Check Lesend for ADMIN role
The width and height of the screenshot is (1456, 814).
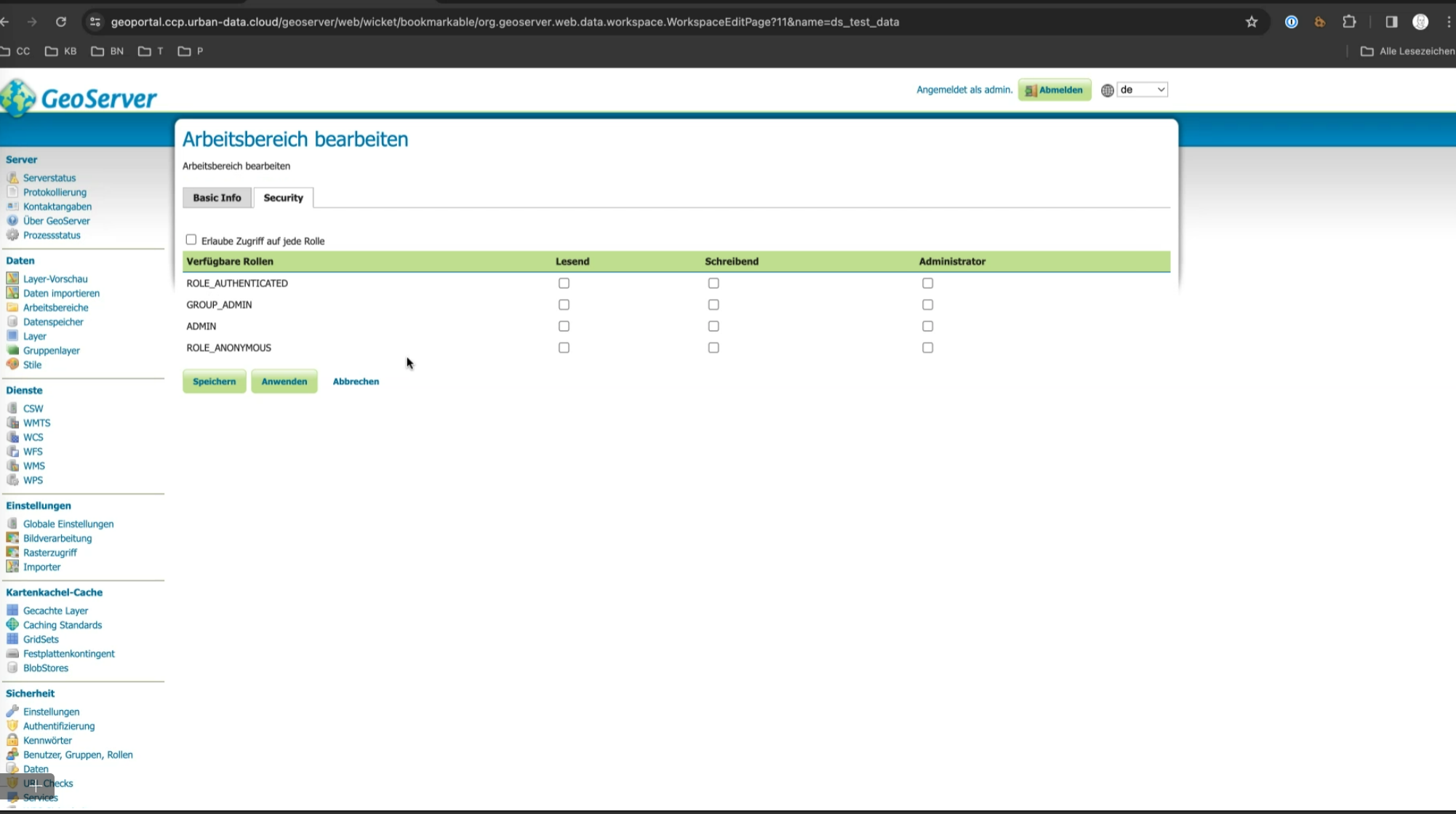(x=564, y=326)
